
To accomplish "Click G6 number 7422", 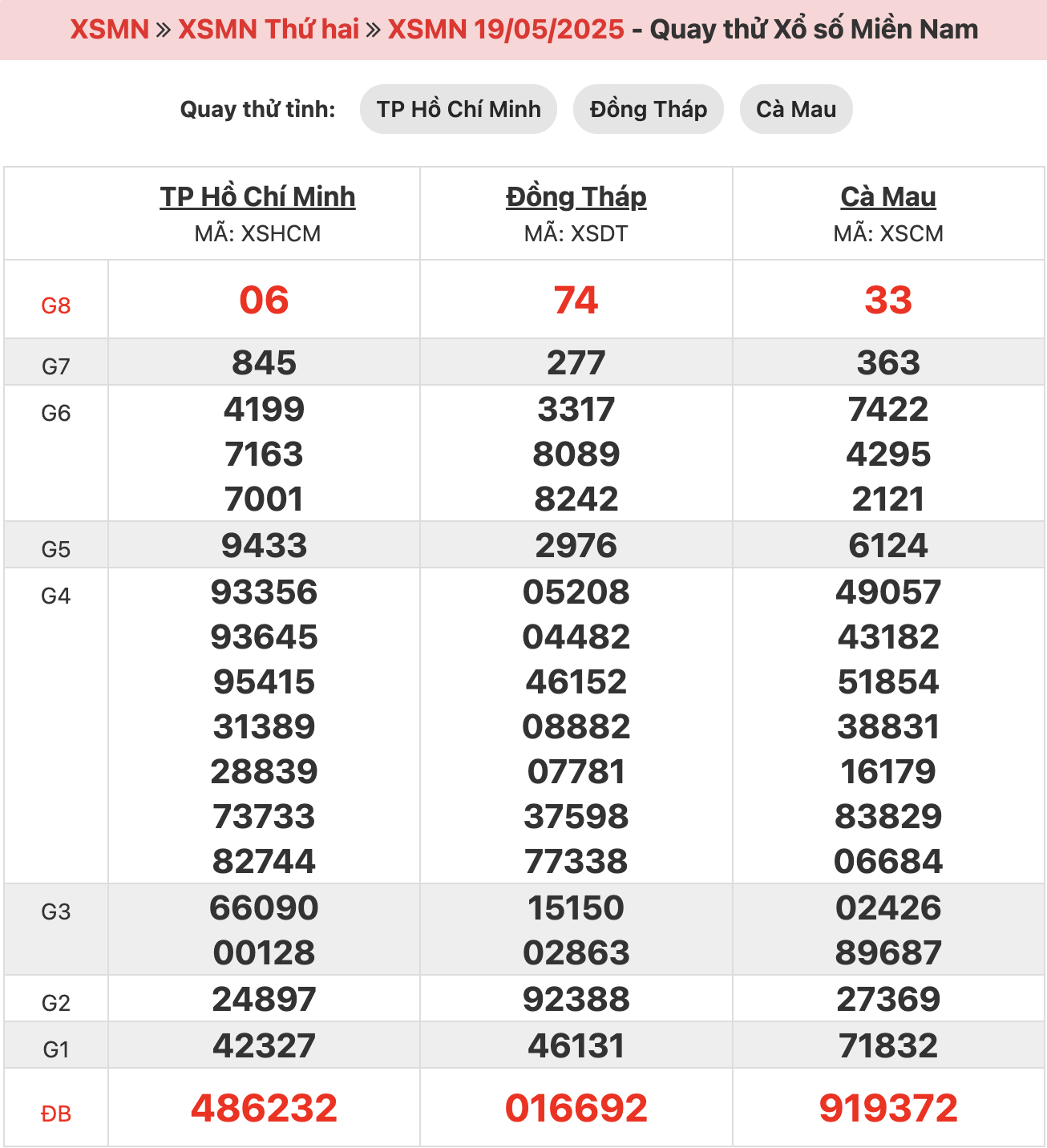I will tap(888, 410).
